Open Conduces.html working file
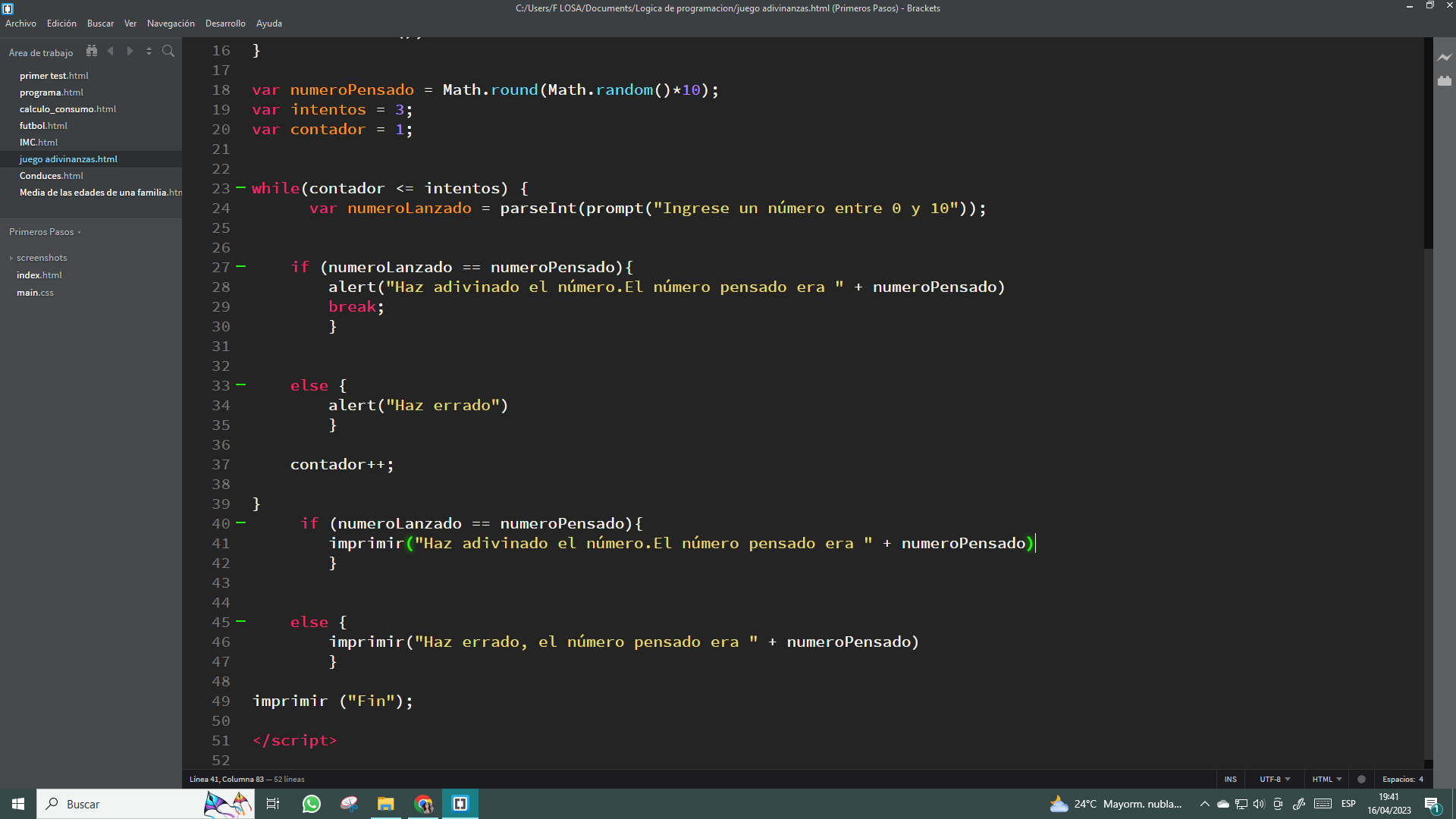Viewport: 1456px width, 819px height. (x=91, y=176)
